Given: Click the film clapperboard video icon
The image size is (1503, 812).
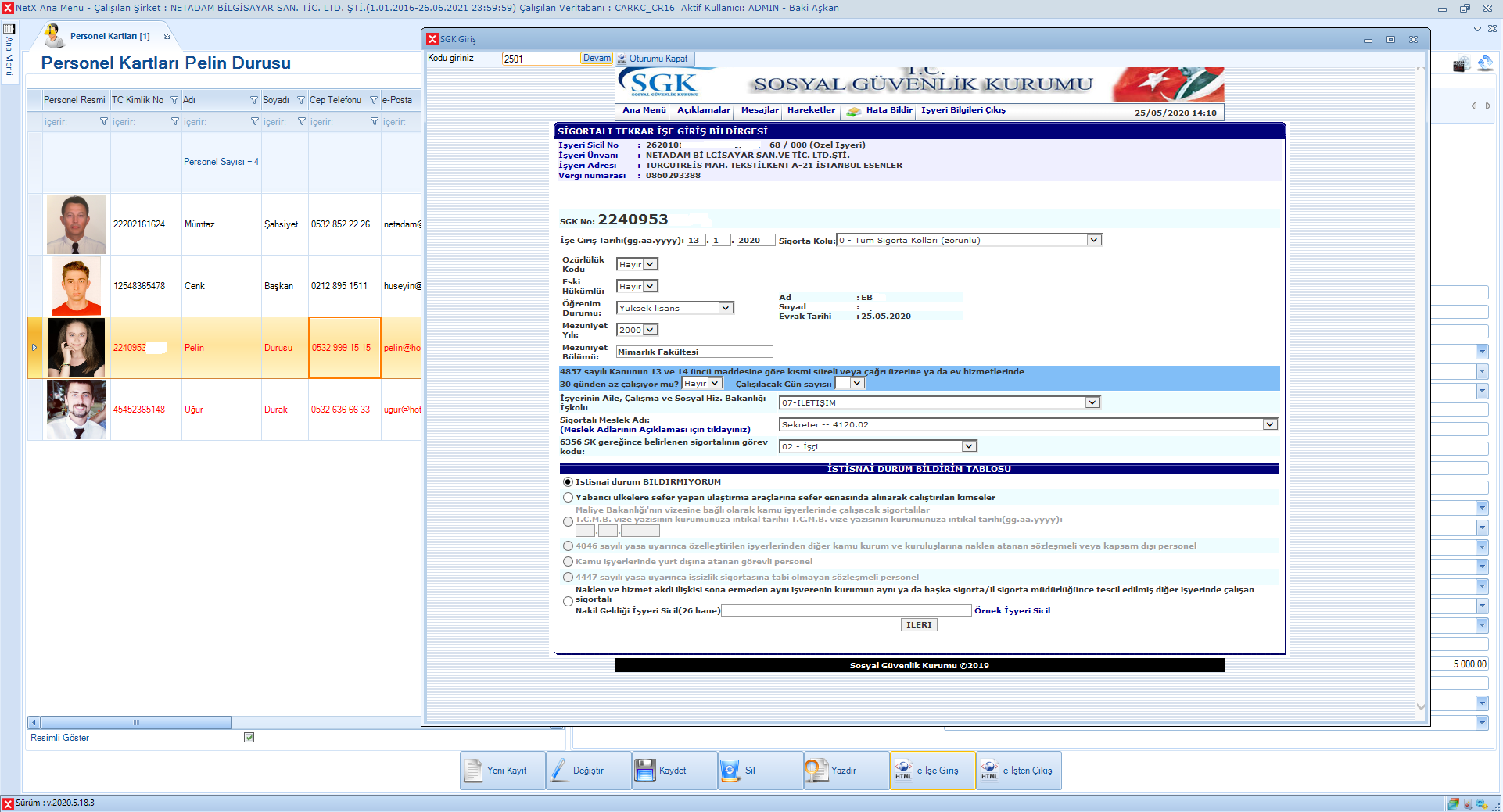Looking at the screenshot, I should pyautogui.click(x=1461, y=64).
